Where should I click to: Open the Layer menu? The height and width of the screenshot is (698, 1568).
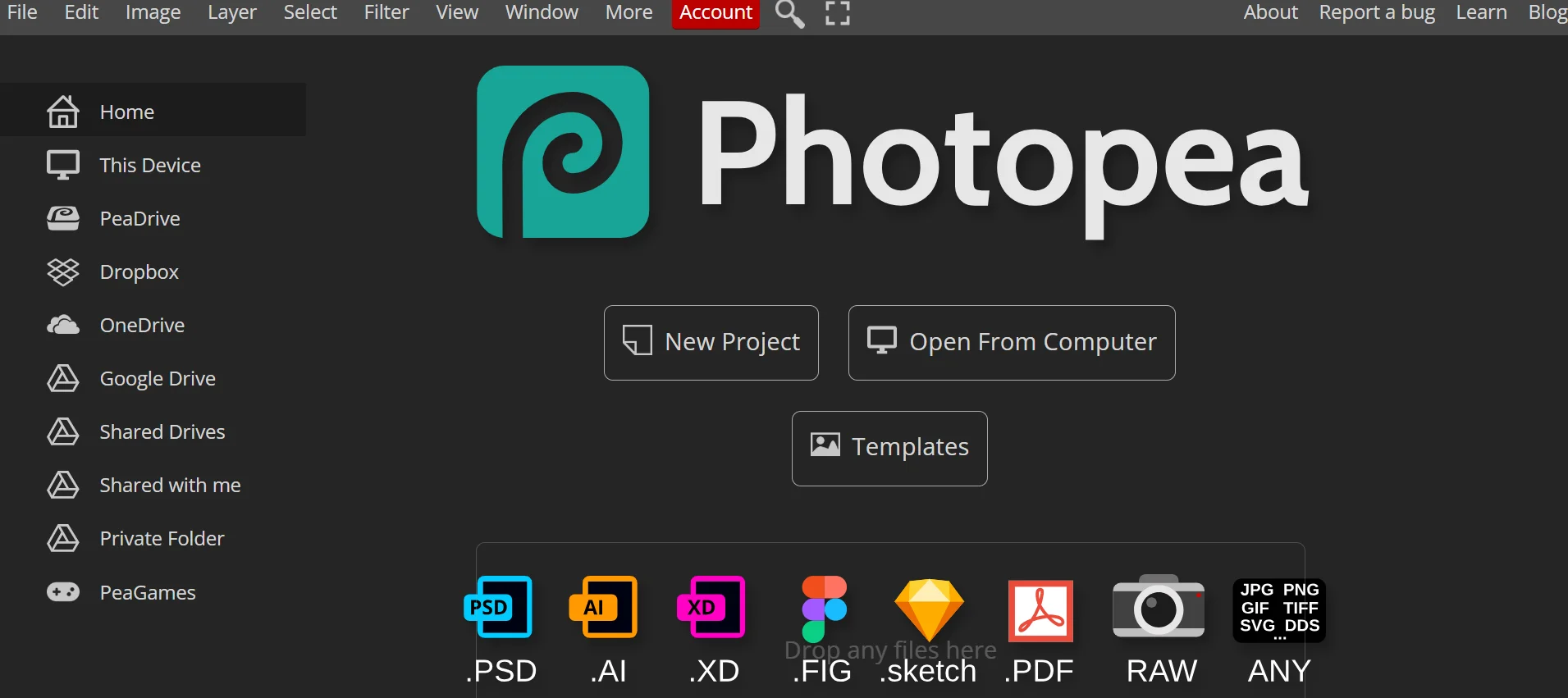tap(232, 12)
